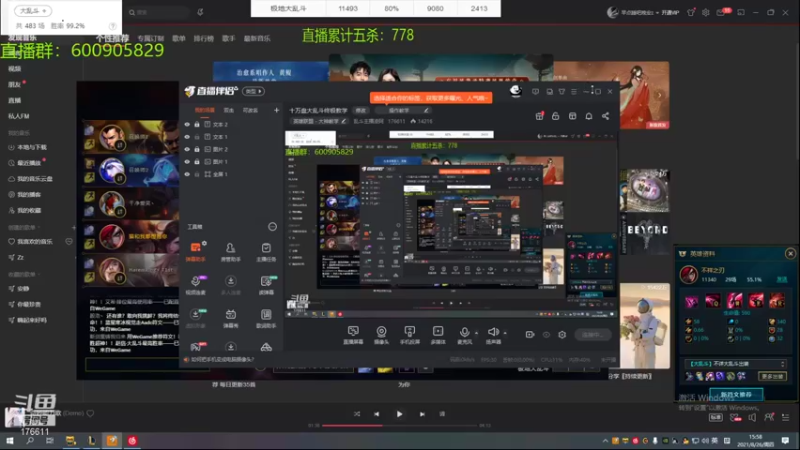Switch to 歌手 tab in NetEase
Image resolution: width=800 pixels, height=450 pixels.
[229, 38]
